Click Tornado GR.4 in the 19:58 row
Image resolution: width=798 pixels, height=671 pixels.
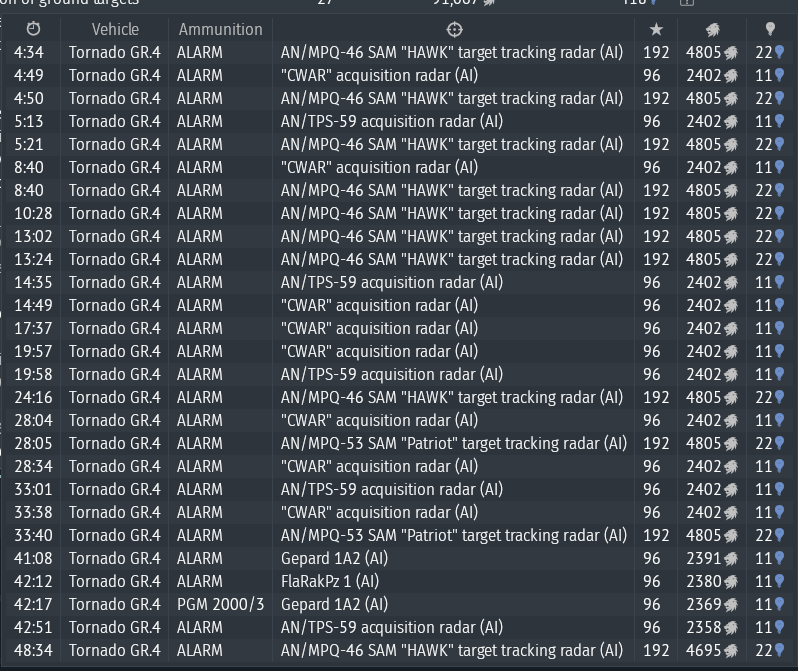(115, 374)
